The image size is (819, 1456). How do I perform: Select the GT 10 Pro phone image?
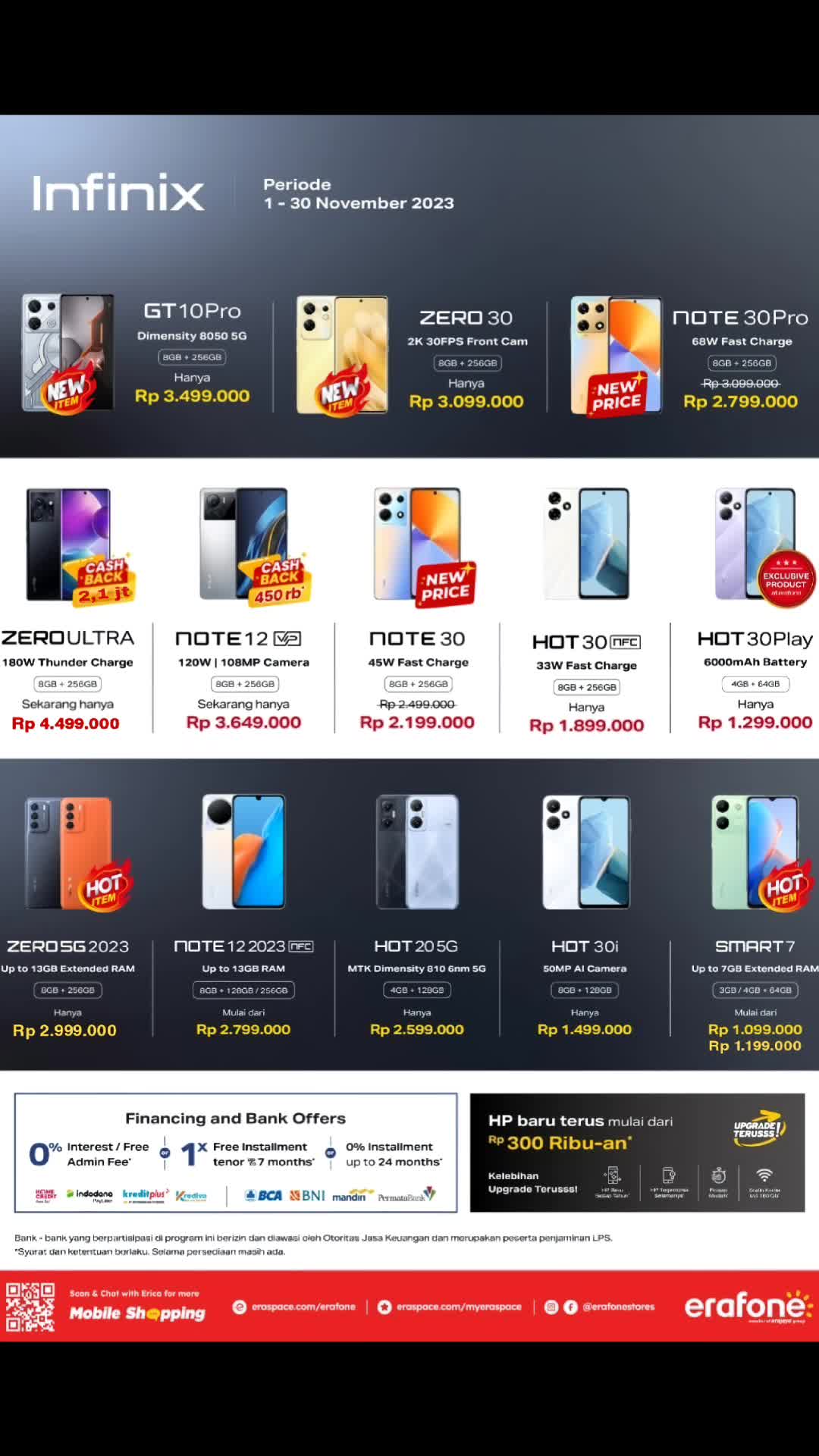pos(68,353)
